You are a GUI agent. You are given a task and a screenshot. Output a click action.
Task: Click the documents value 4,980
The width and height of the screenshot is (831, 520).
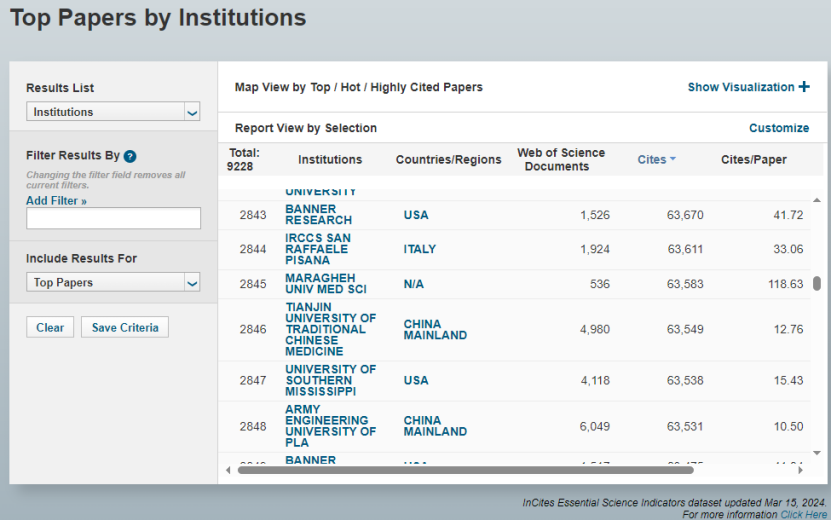pos(595,329)
